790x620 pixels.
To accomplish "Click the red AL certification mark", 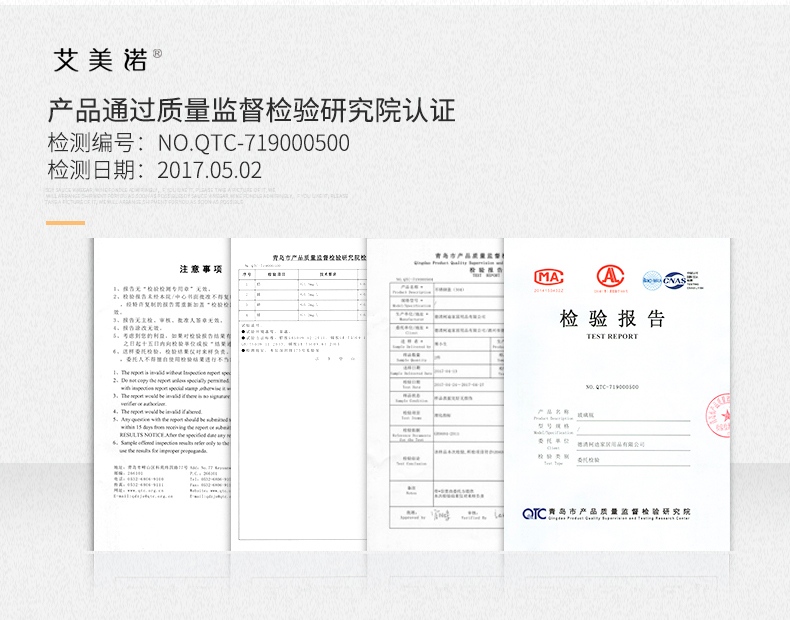I will click(610, 279).
